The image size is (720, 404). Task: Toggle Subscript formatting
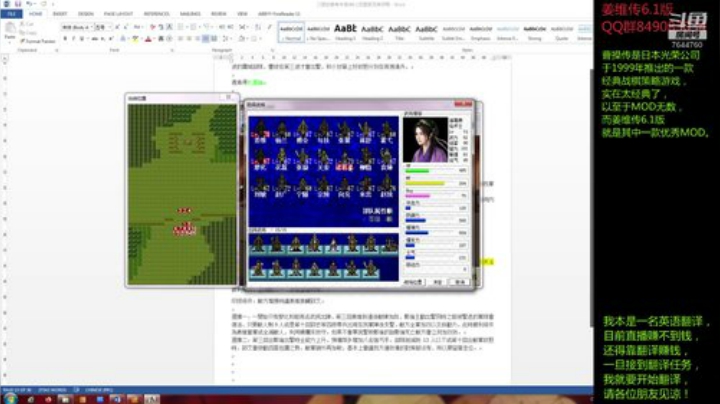pos(103,39)
